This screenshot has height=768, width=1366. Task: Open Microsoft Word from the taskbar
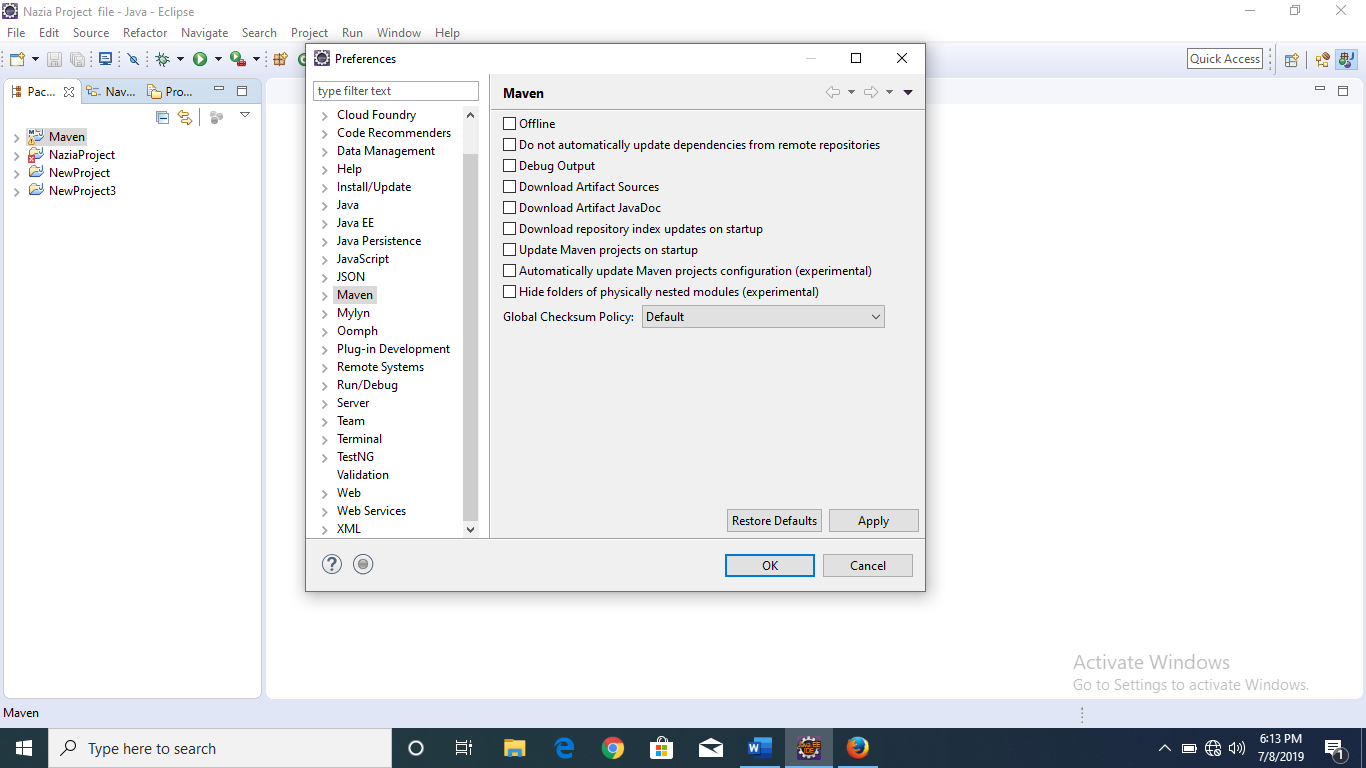[x=760, y=748]
